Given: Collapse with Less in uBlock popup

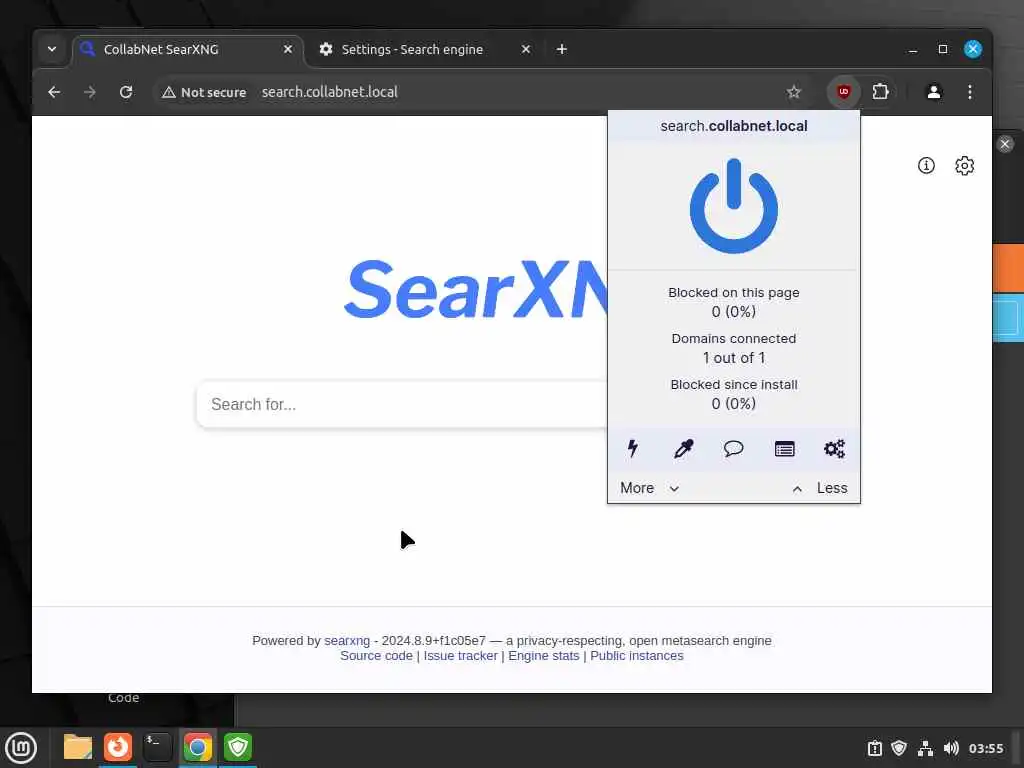Looking at the screenshot, I should 820,488.
